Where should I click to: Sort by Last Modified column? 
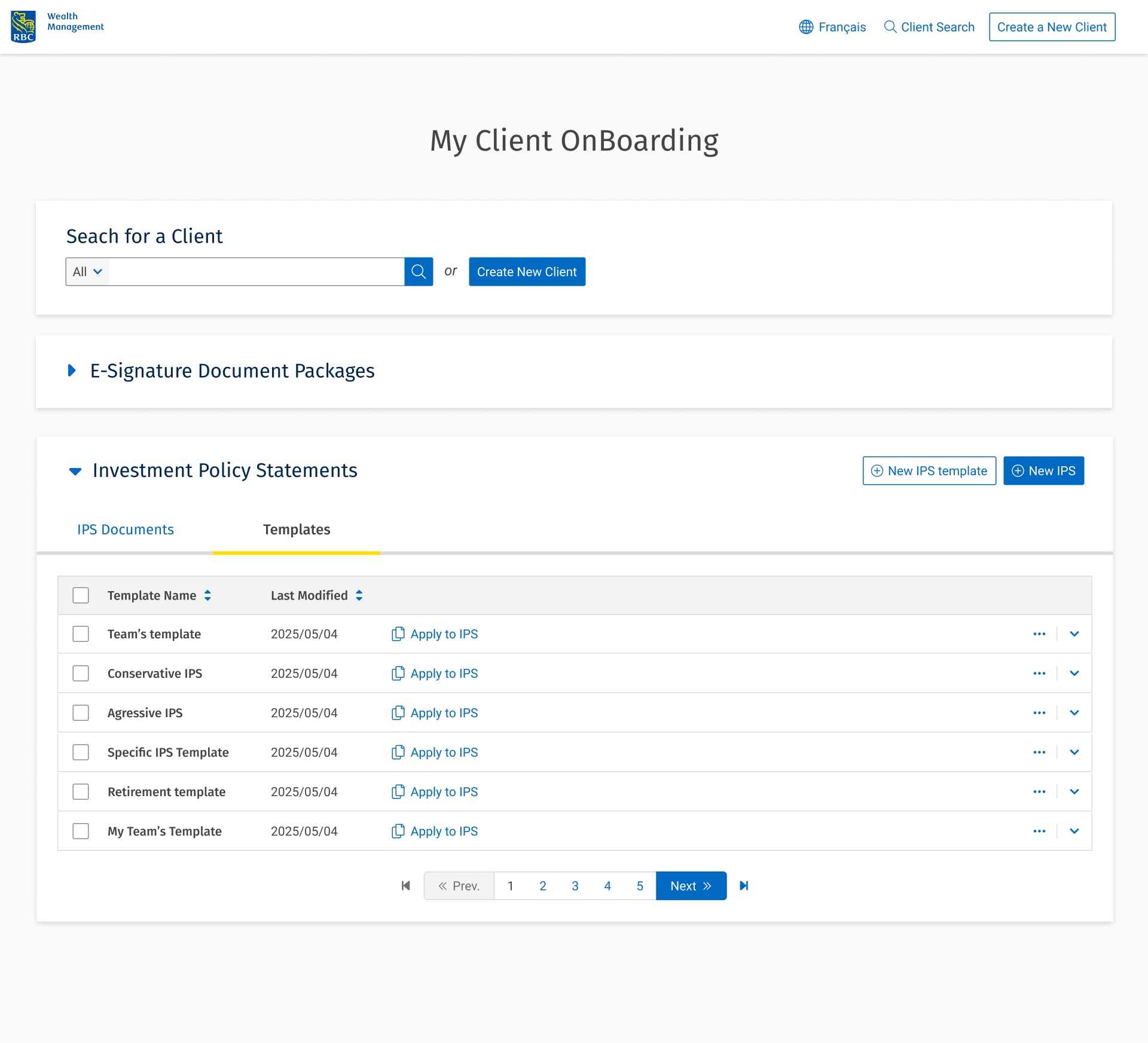359,595
